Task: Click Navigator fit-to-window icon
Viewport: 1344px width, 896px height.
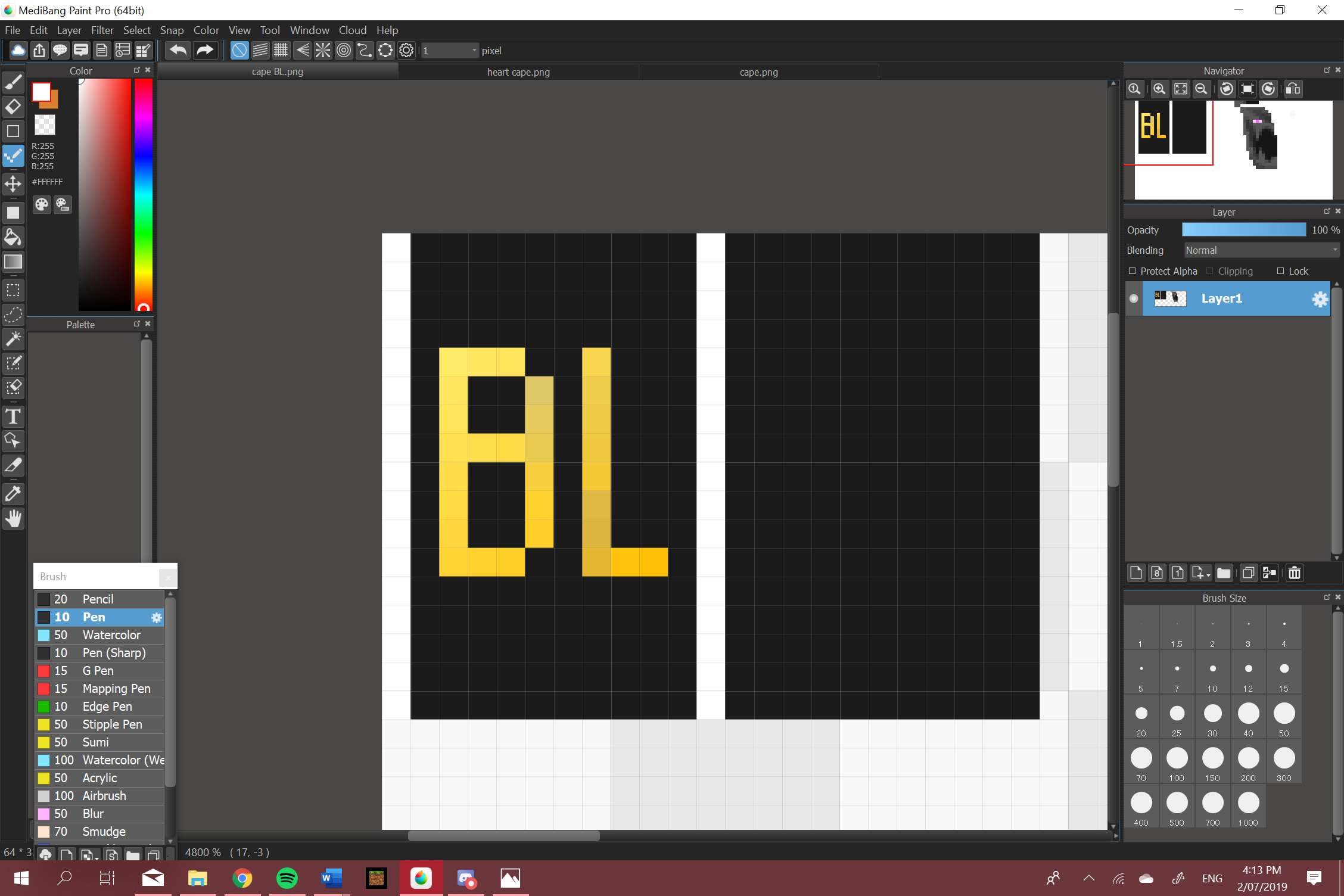Action: (x=1181, y=89)
